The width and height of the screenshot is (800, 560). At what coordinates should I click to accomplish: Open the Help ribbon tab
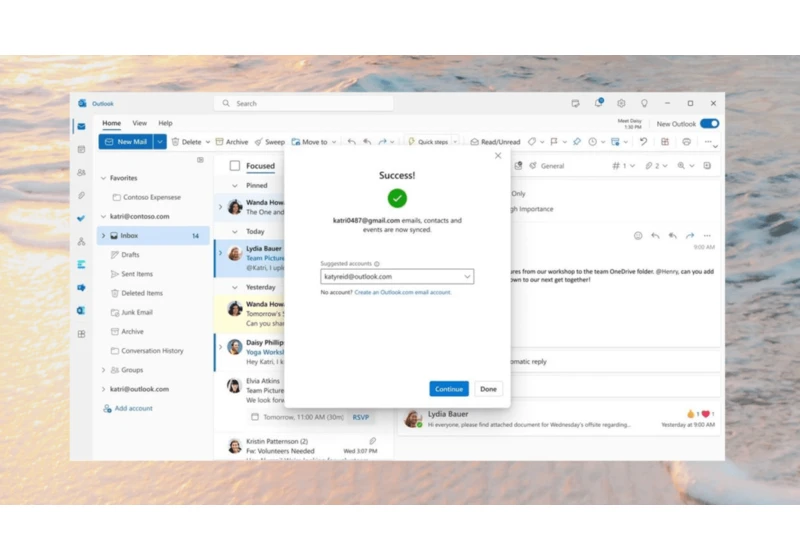165,123
